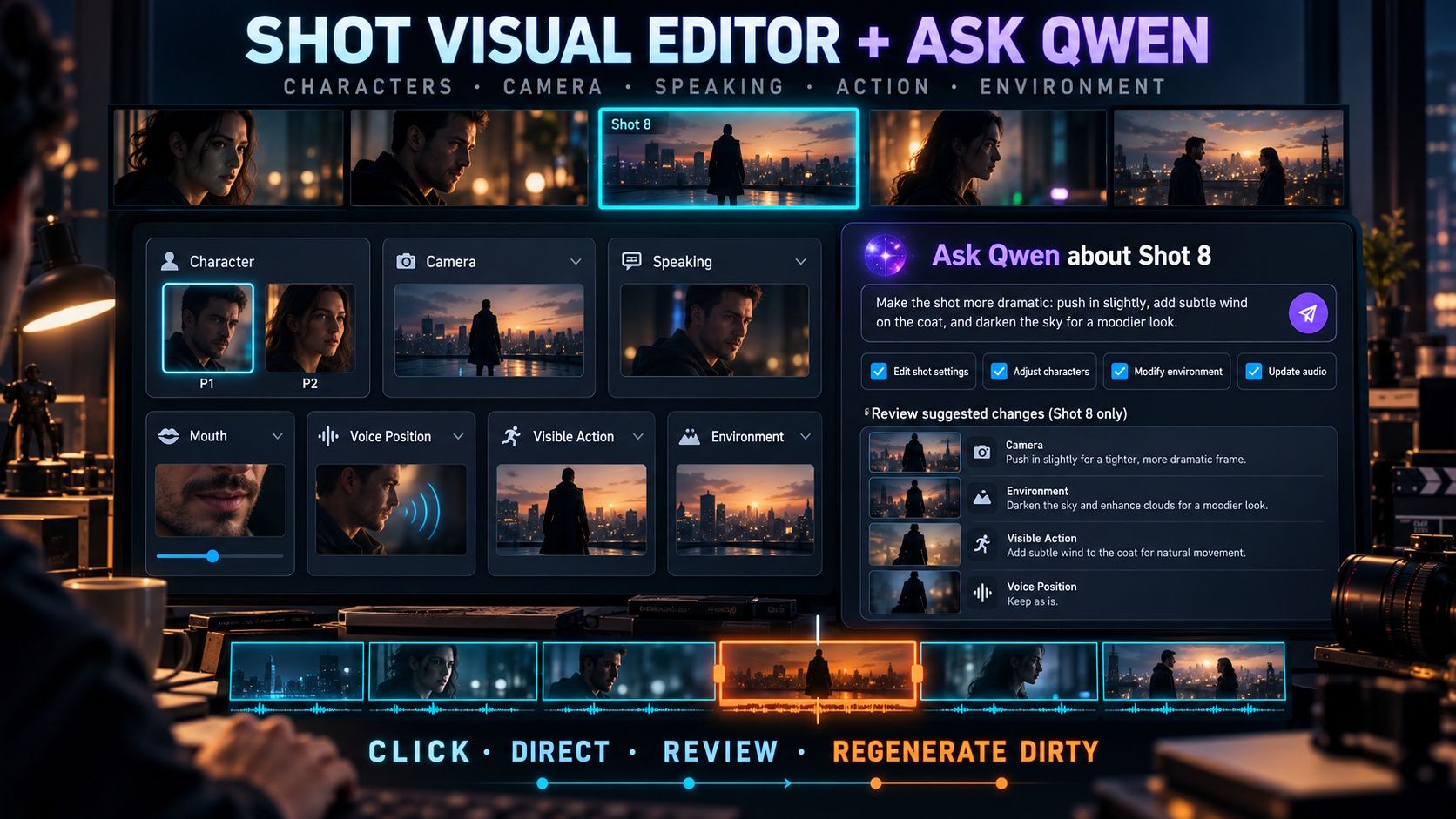Click the Visible Action running figure icon
1456x819 pixels.
pos(511,436)
